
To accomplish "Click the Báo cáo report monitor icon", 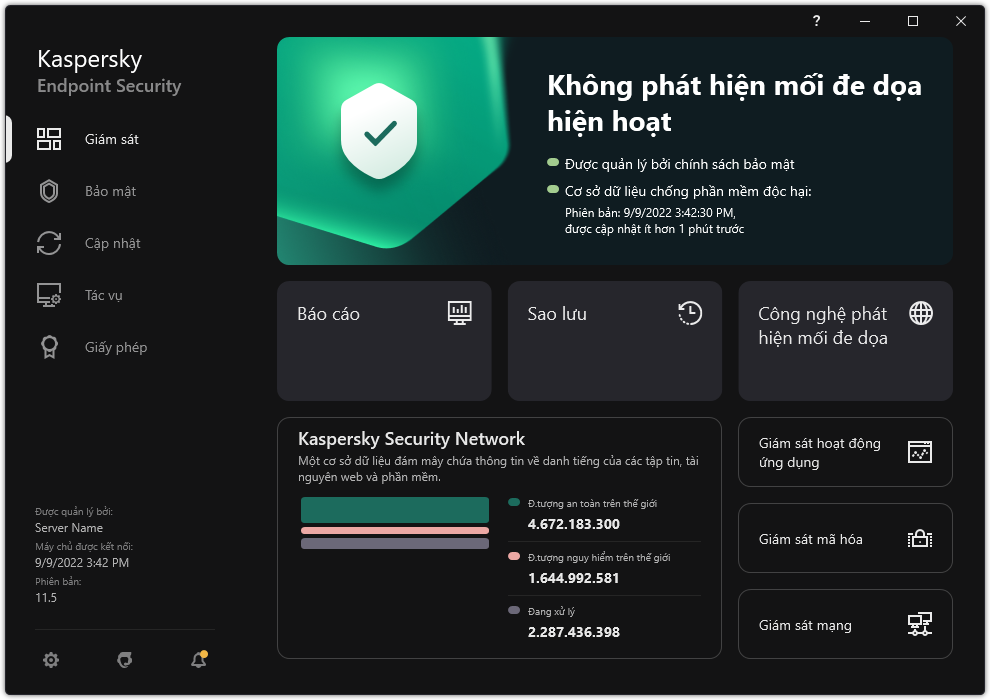I will click(x=459, y=313).
